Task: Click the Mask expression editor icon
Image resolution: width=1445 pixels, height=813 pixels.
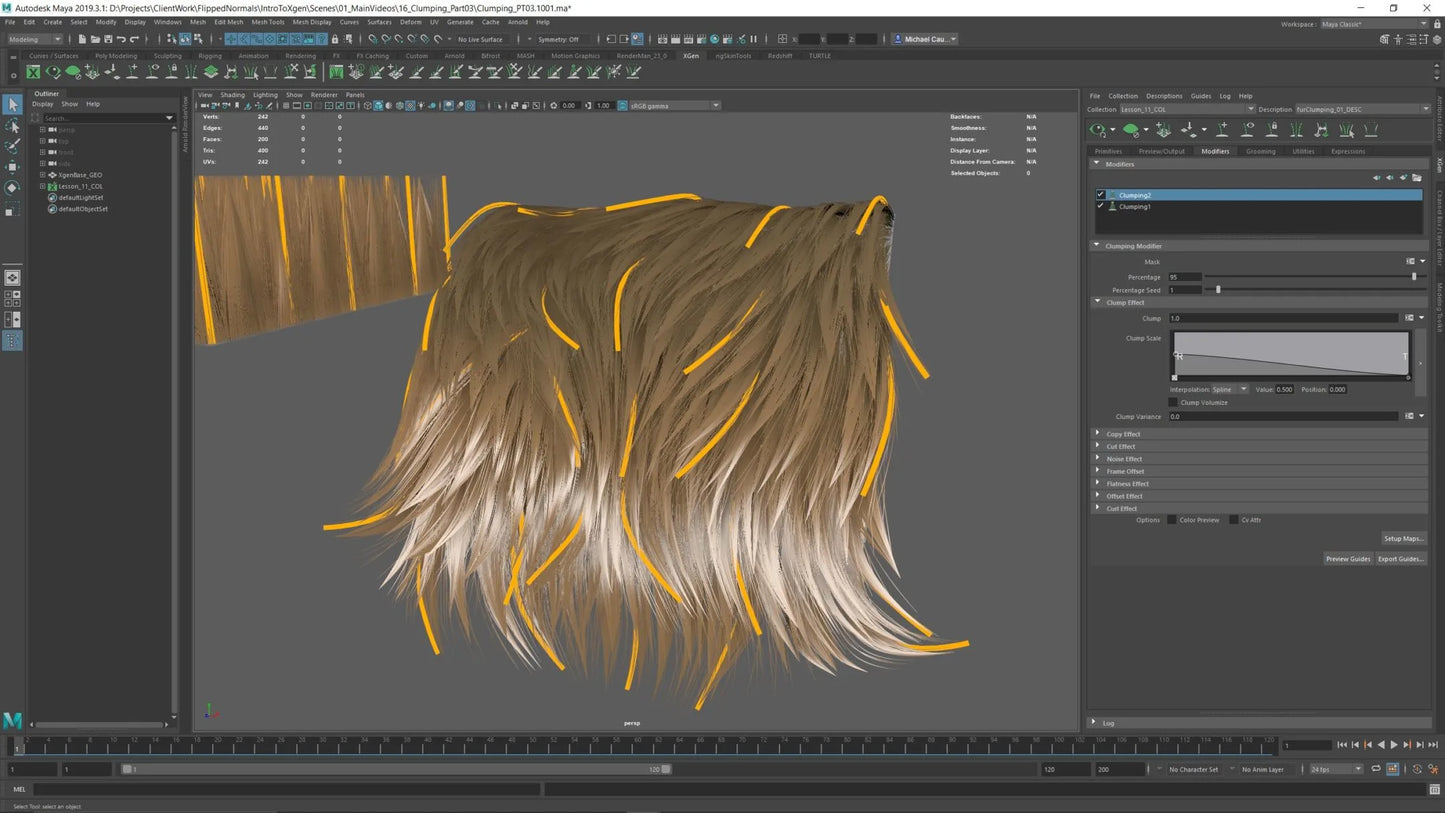Action: tap(1410, 262)
